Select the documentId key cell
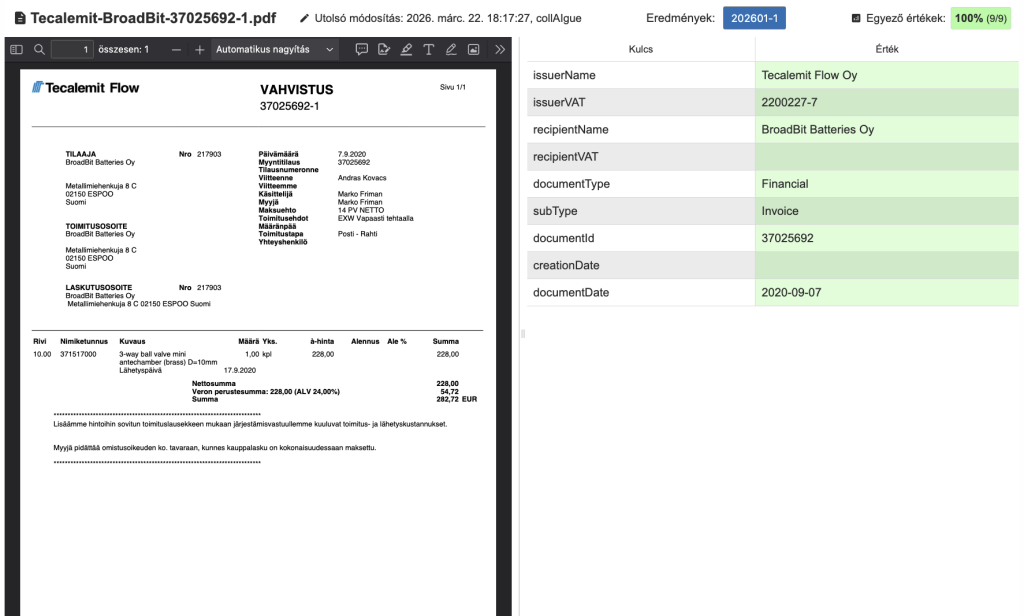Viewport: 1024px width, 616px height. tap(641, 238)
